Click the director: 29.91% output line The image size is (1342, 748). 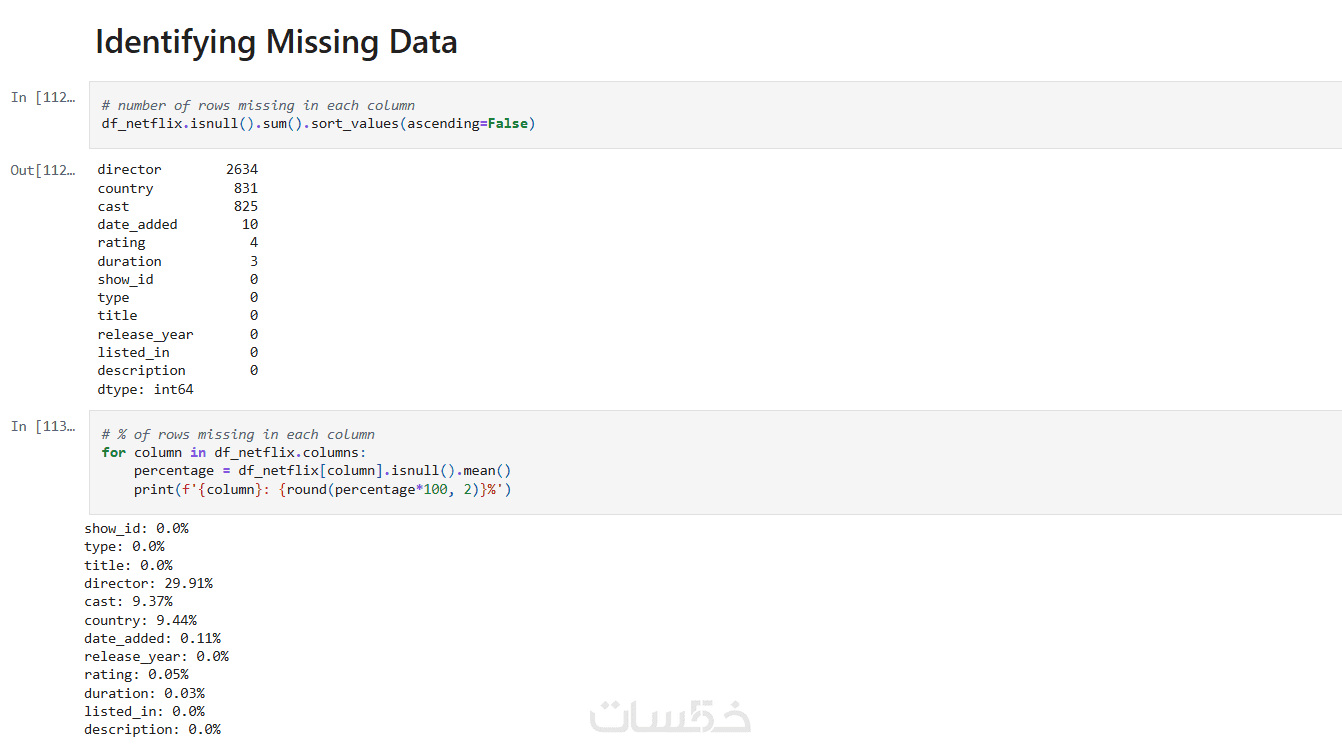tap(148, 583)
